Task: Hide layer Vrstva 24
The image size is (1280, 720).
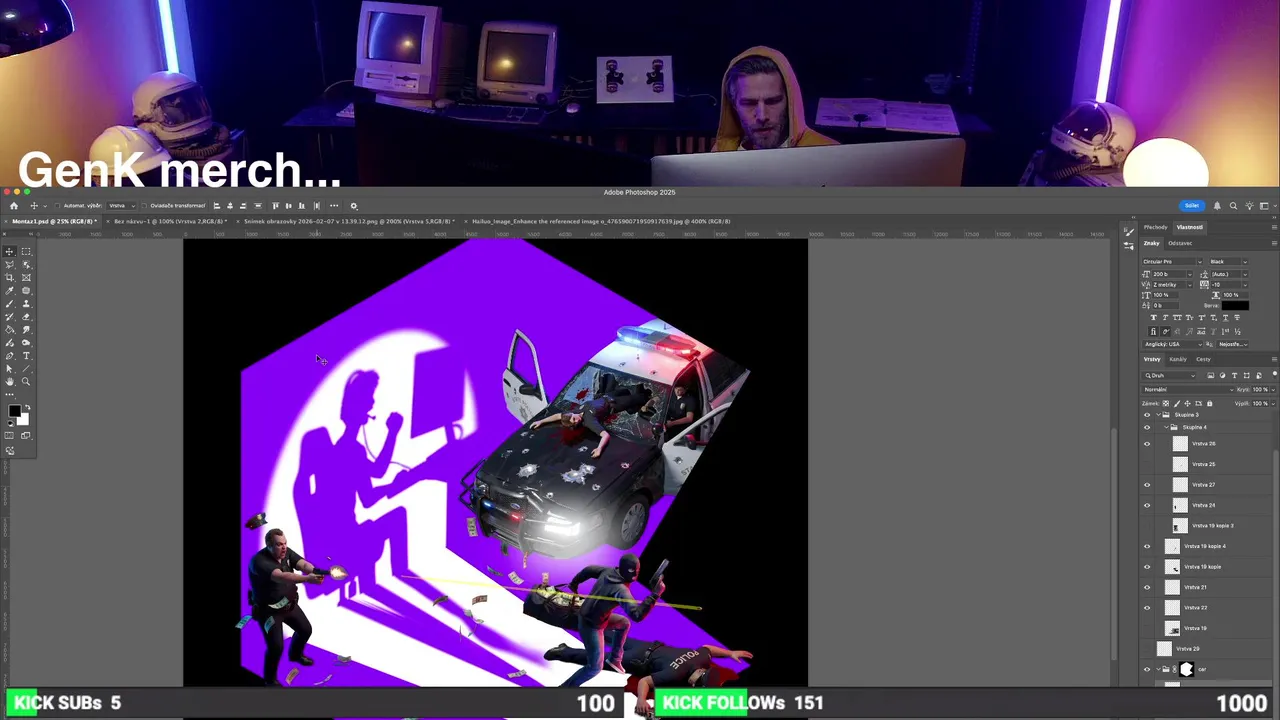Action: click(1147, 505)
